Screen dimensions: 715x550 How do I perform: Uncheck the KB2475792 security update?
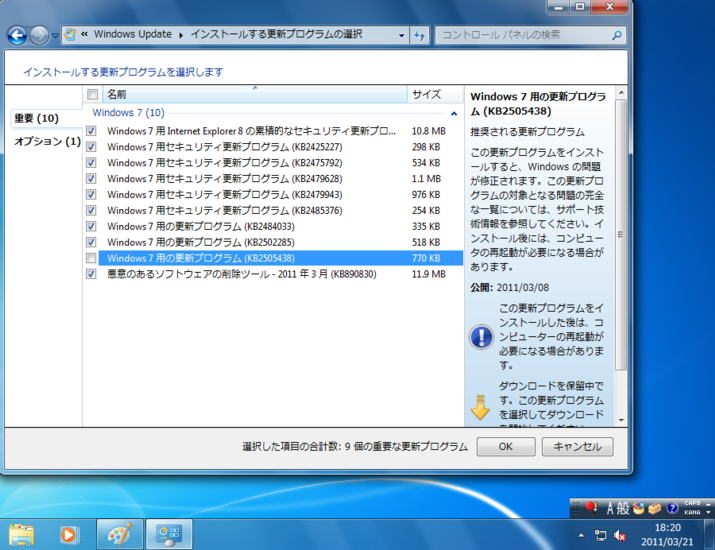click(91, 163)
